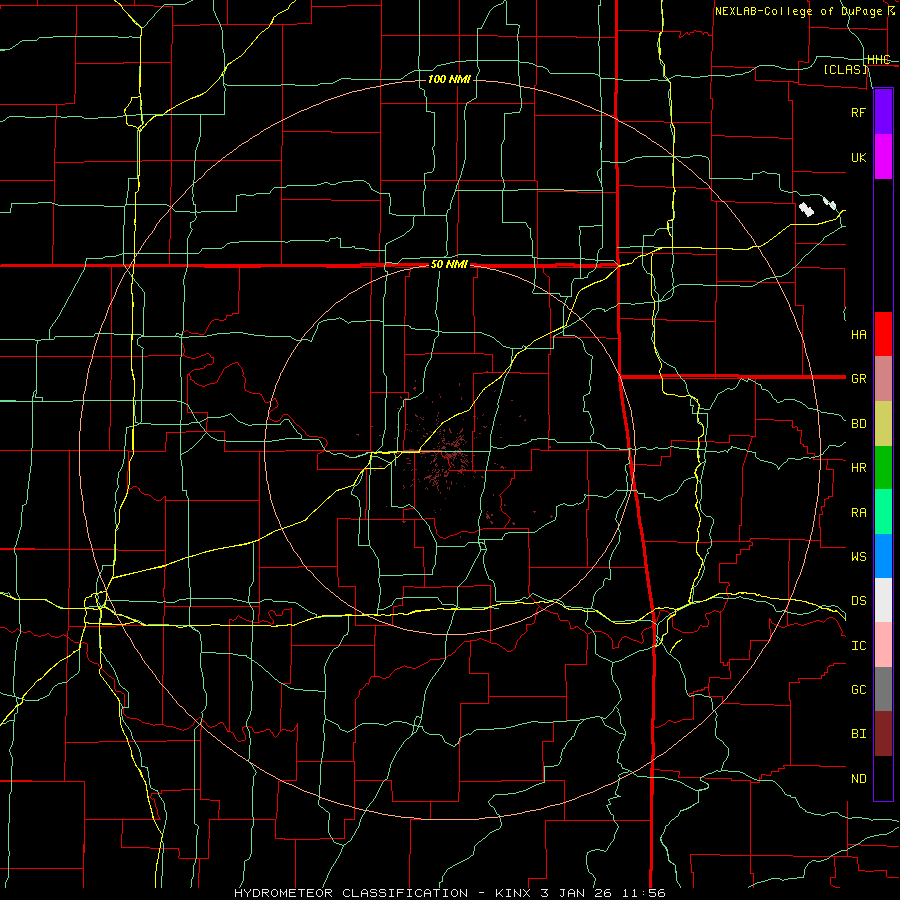
Task: Click the purple RF legend color swatch
Action: click(x=883, y=112)
